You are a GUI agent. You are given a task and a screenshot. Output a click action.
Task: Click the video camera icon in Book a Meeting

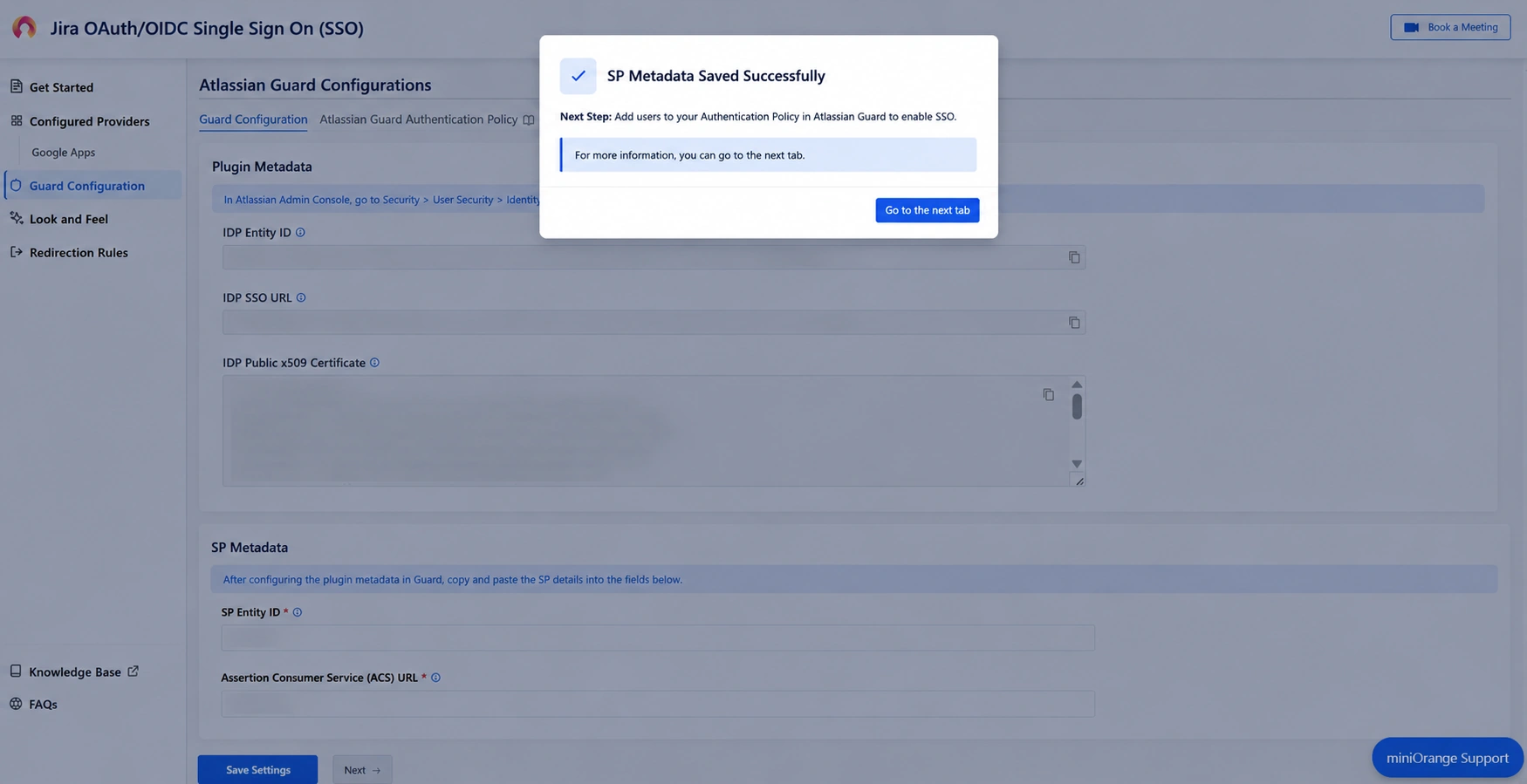pos(1411,27)
